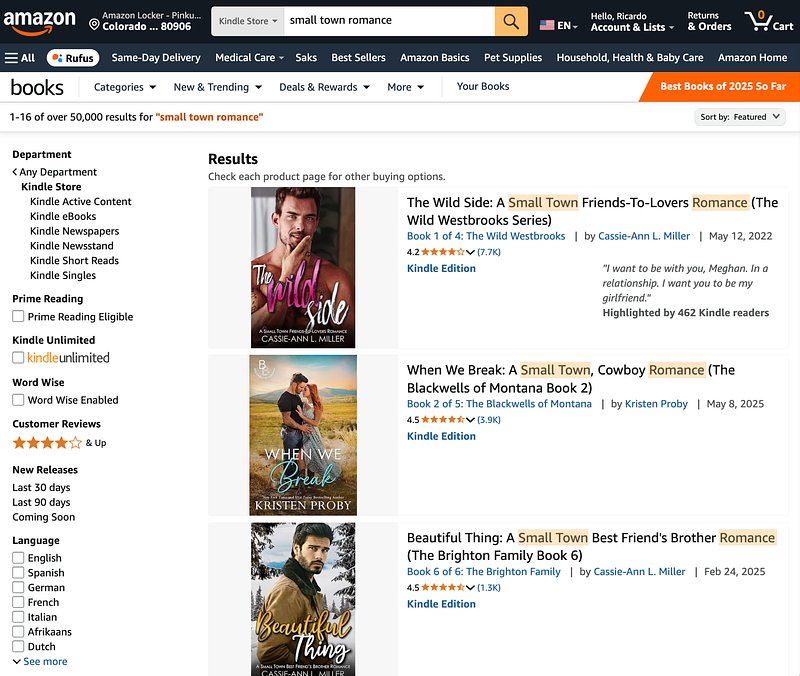Image resolution: width=800 pixels, height=676 pixels.
Task: Expand the Categories menu
Action: click(124, 87)
